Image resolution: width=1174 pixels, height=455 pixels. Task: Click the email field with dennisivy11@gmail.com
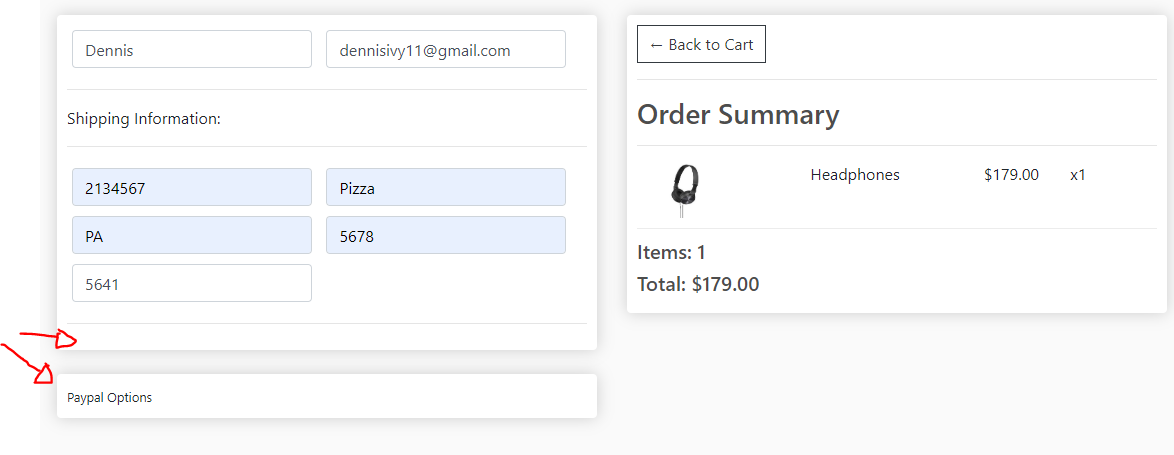pyautogui.click(x=445, y=49)
